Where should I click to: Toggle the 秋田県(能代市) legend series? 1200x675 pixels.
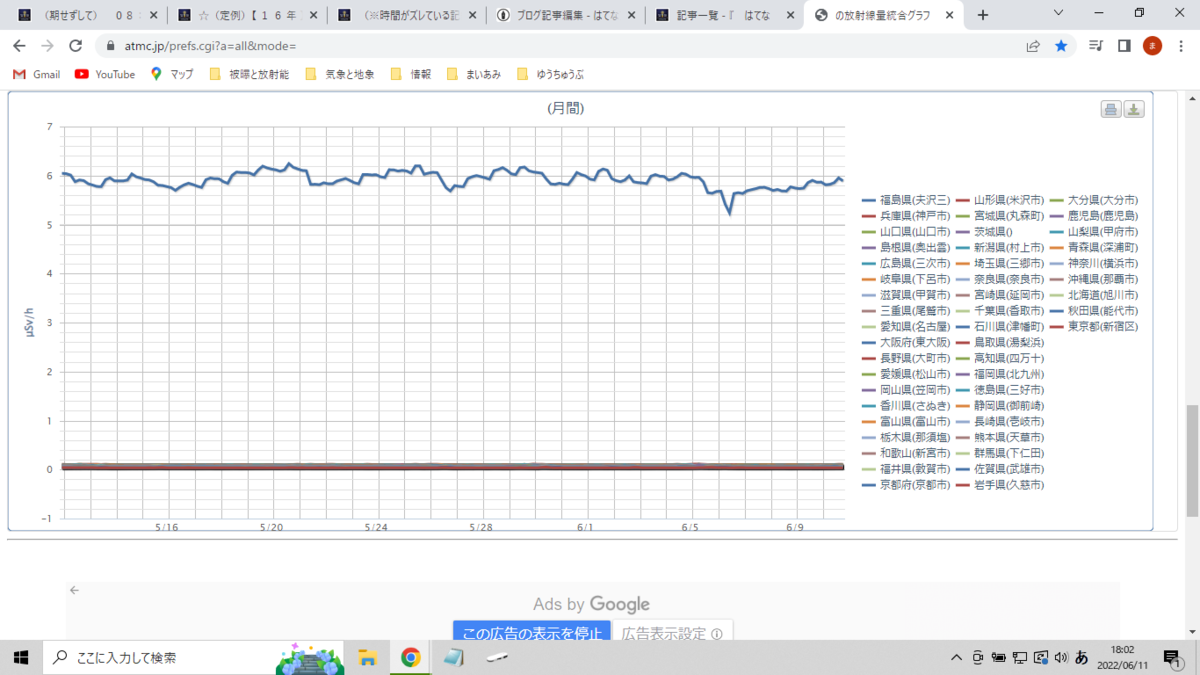click(1094, 310)
